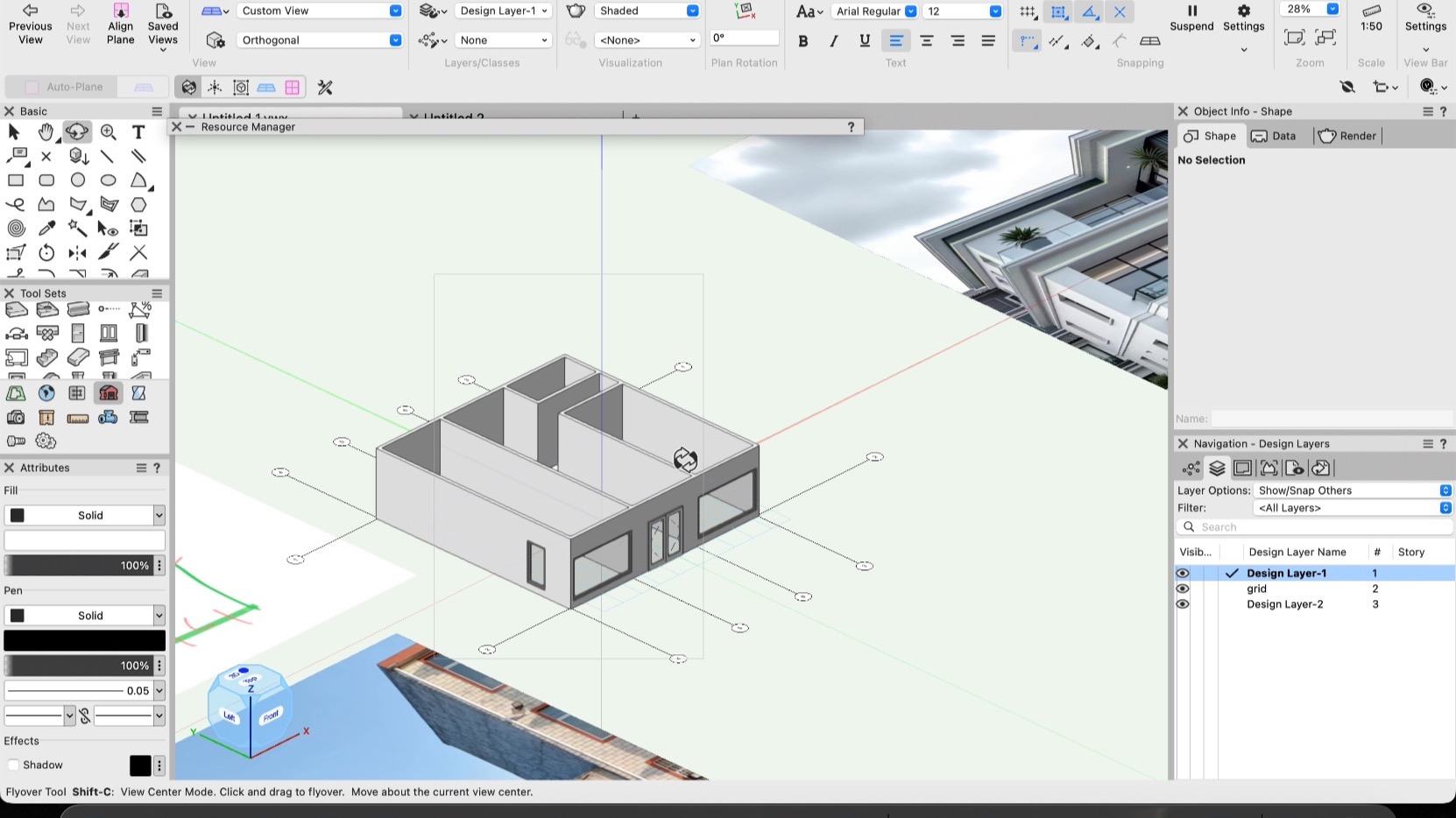Expand the Orthogonal projection dropdown

pyautogui.click(x=320, y=40)
